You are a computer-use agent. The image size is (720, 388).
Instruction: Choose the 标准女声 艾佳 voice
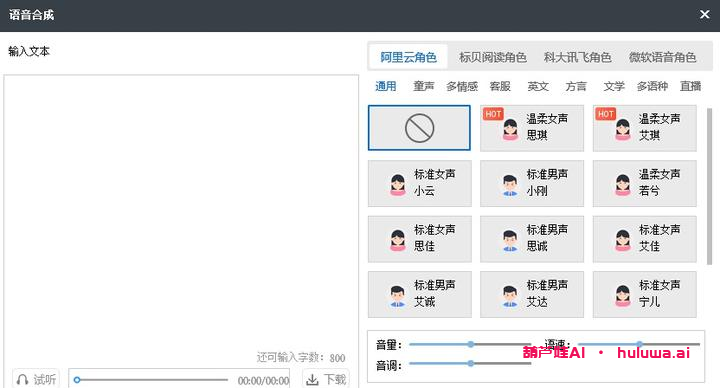coord(644,239)
